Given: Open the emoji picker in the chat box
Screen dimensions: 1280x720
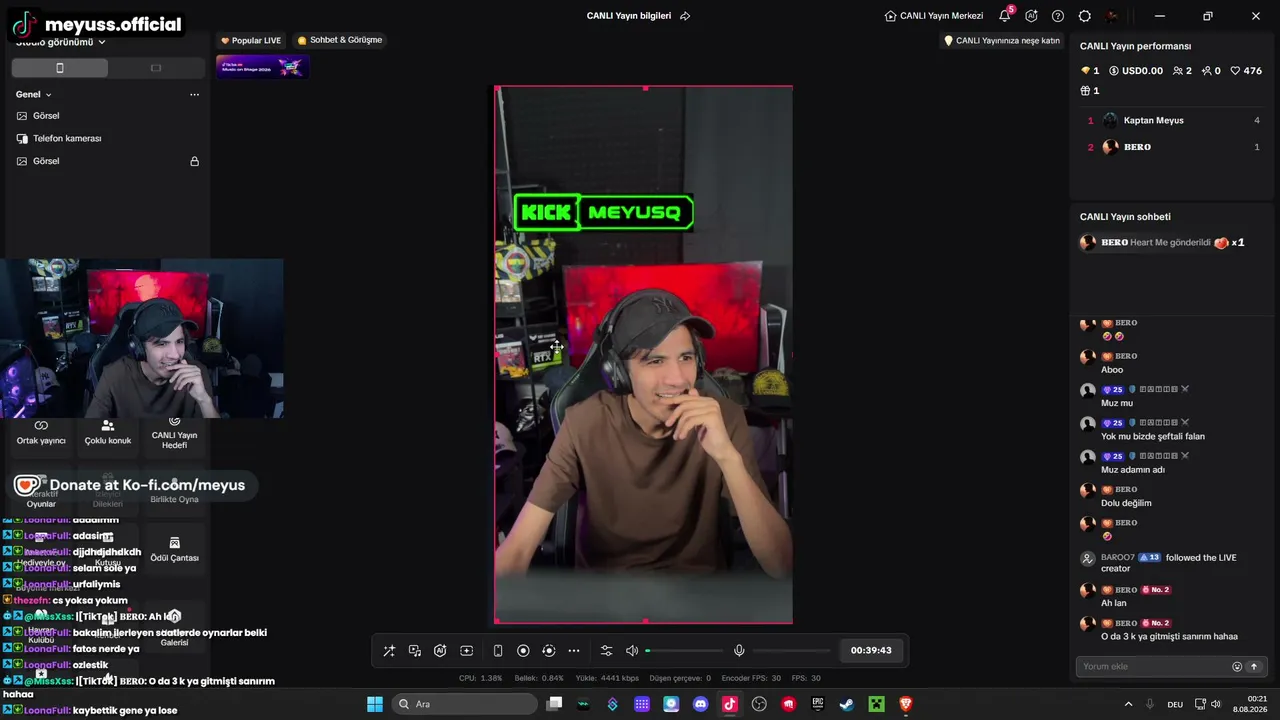Looking at the screenshot, I should pos(1237,667).
